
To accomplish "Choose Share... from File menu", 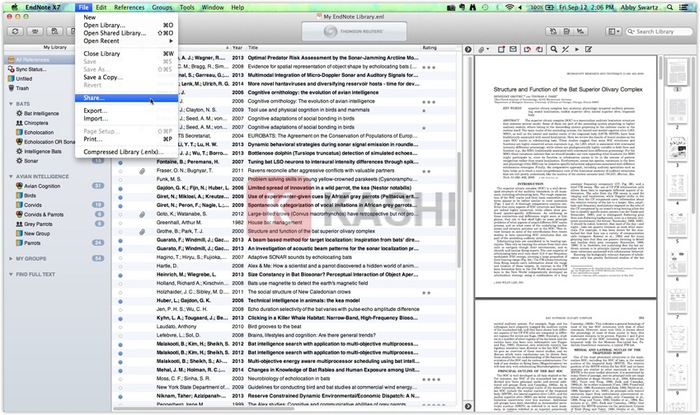I will 127,98.
